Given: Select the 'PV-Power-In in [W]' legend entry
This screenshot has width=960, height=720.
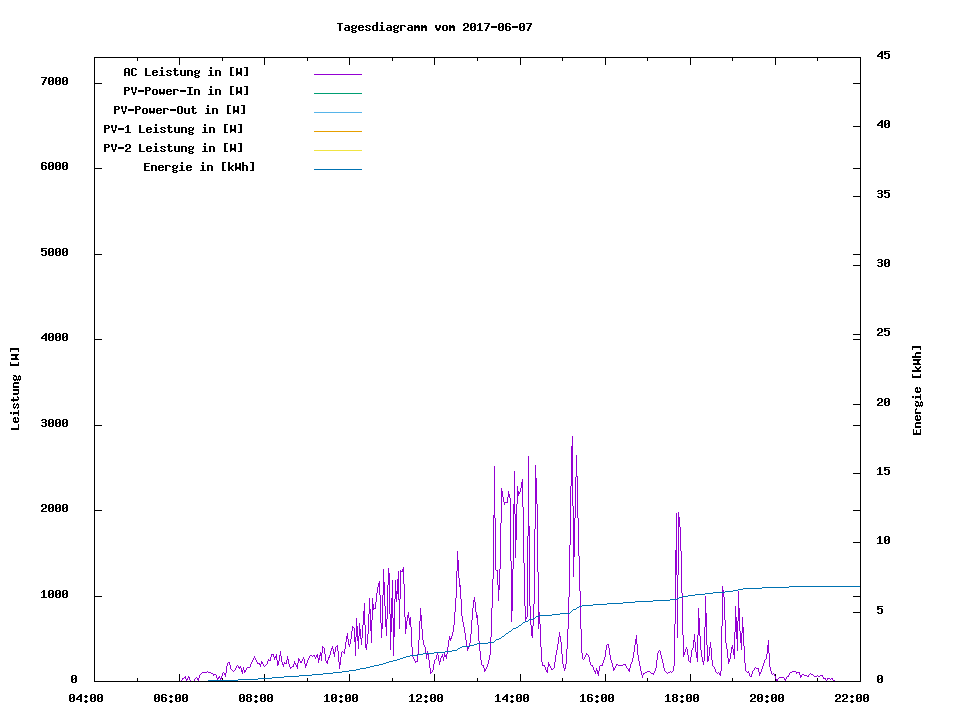Looking at the screenshot, I should pyautogui.click(x=186, y=91).
